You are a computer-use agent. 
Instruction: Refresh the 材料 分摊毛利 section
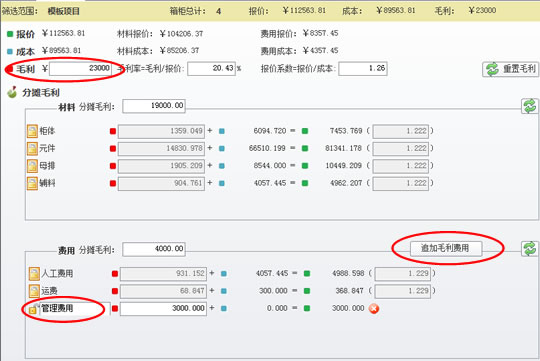(x=530, y=106)
